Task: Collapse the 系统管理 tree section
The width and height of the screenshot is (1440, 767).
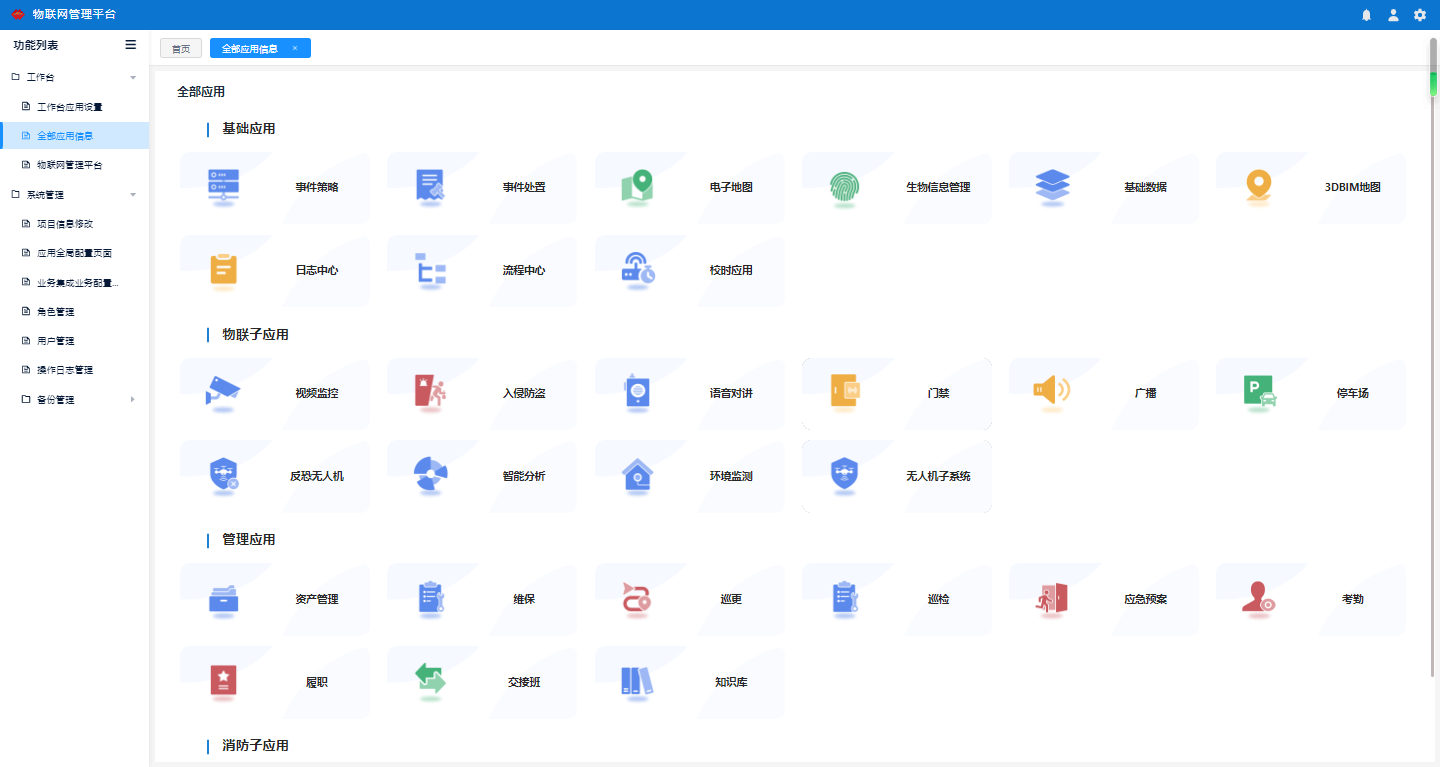Action: pos(133,195)
